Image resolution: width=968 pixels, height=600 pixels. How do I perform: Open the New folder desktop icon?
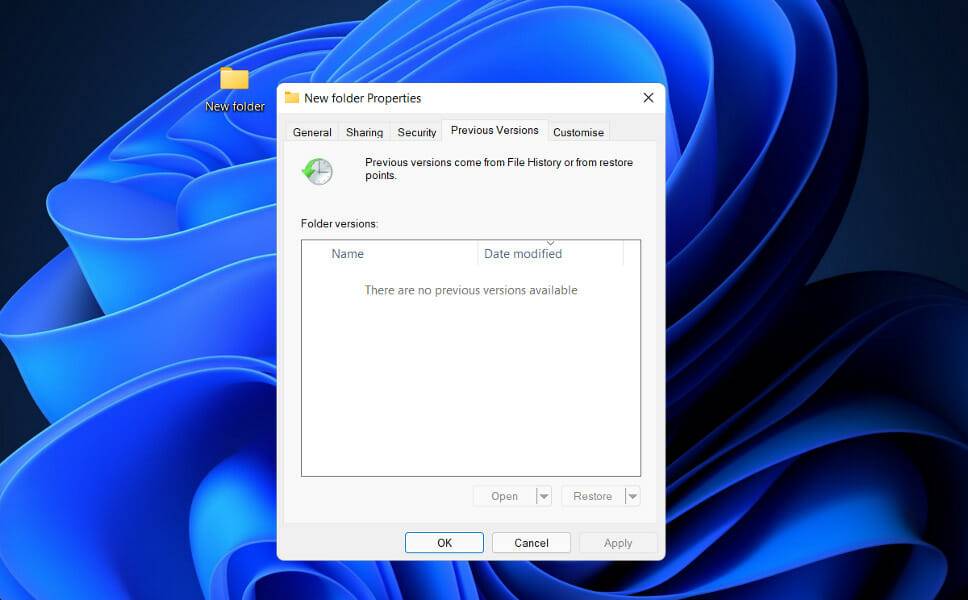pyautogui.click(x=234, y=82)
